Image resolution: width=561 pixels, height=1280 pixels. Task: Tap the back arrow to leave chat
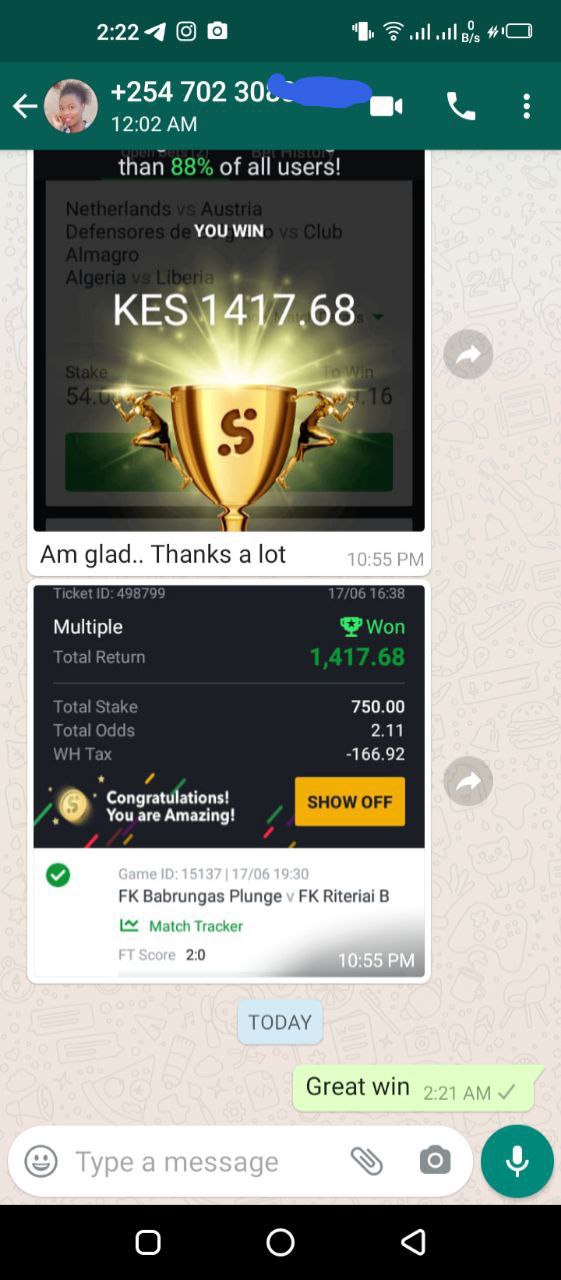[x=24, y=106]
